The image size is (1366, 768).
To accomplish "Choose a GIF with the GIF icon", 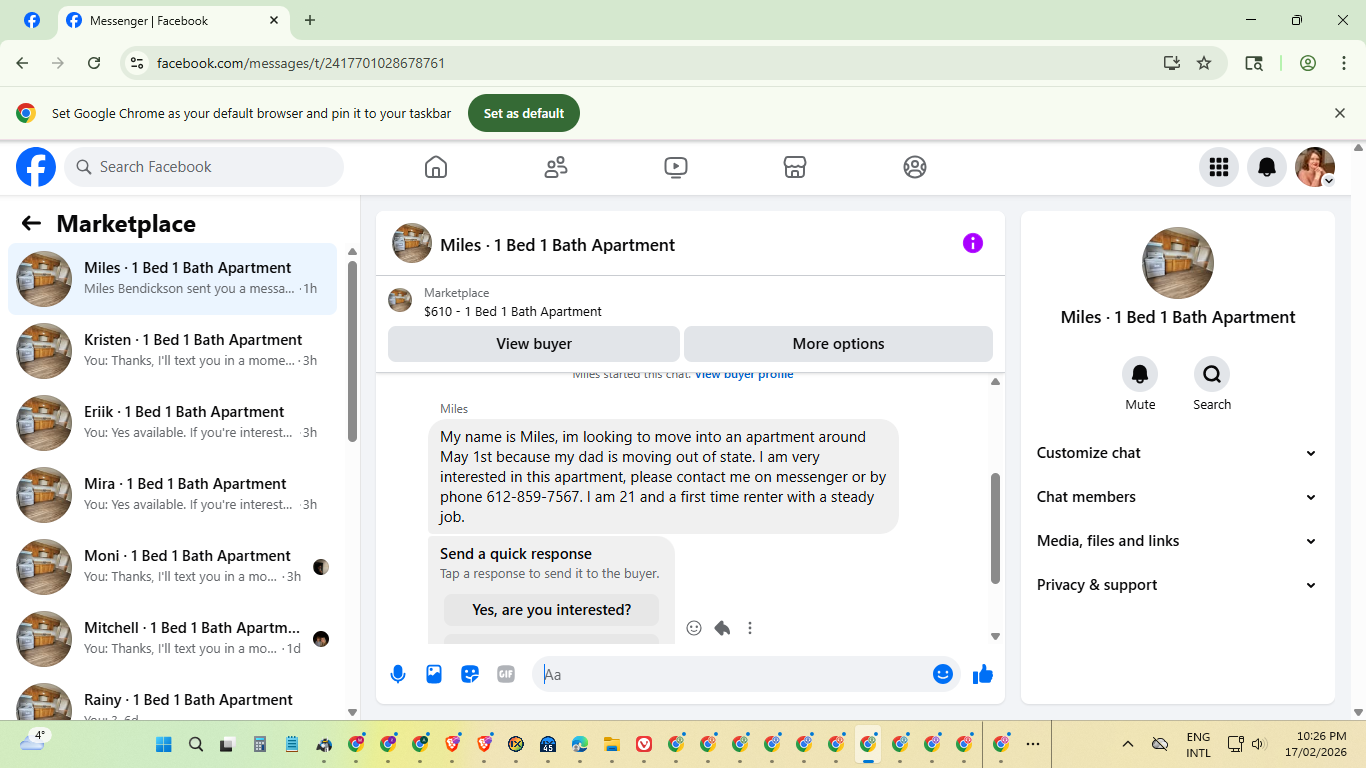I will (506, 674).
